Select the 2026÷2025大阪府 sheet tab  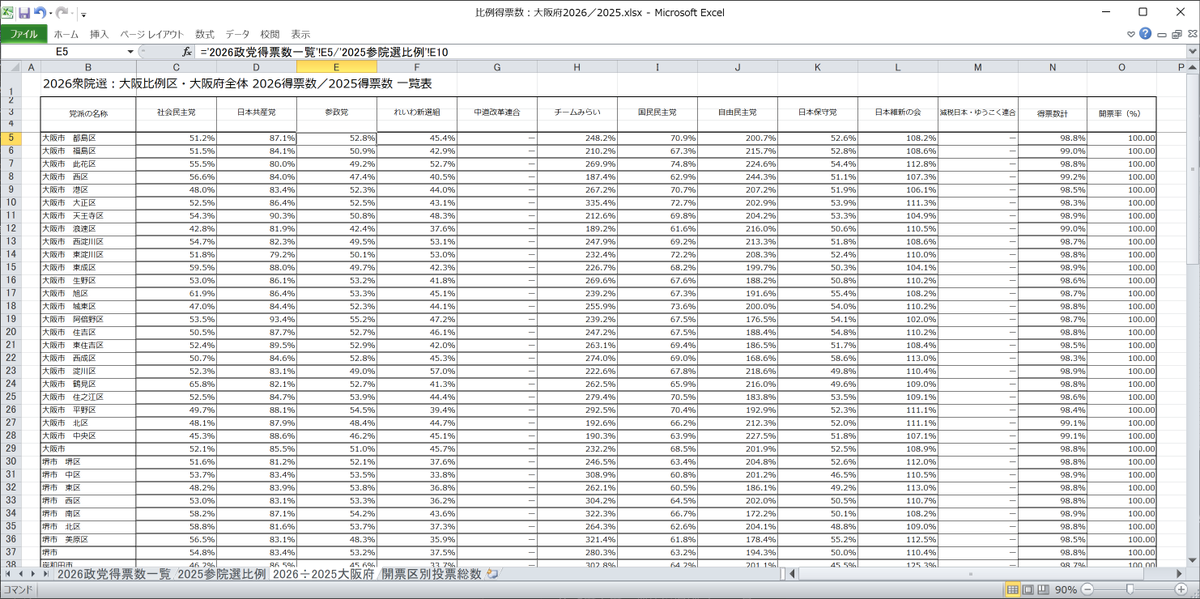pos(322,575)
